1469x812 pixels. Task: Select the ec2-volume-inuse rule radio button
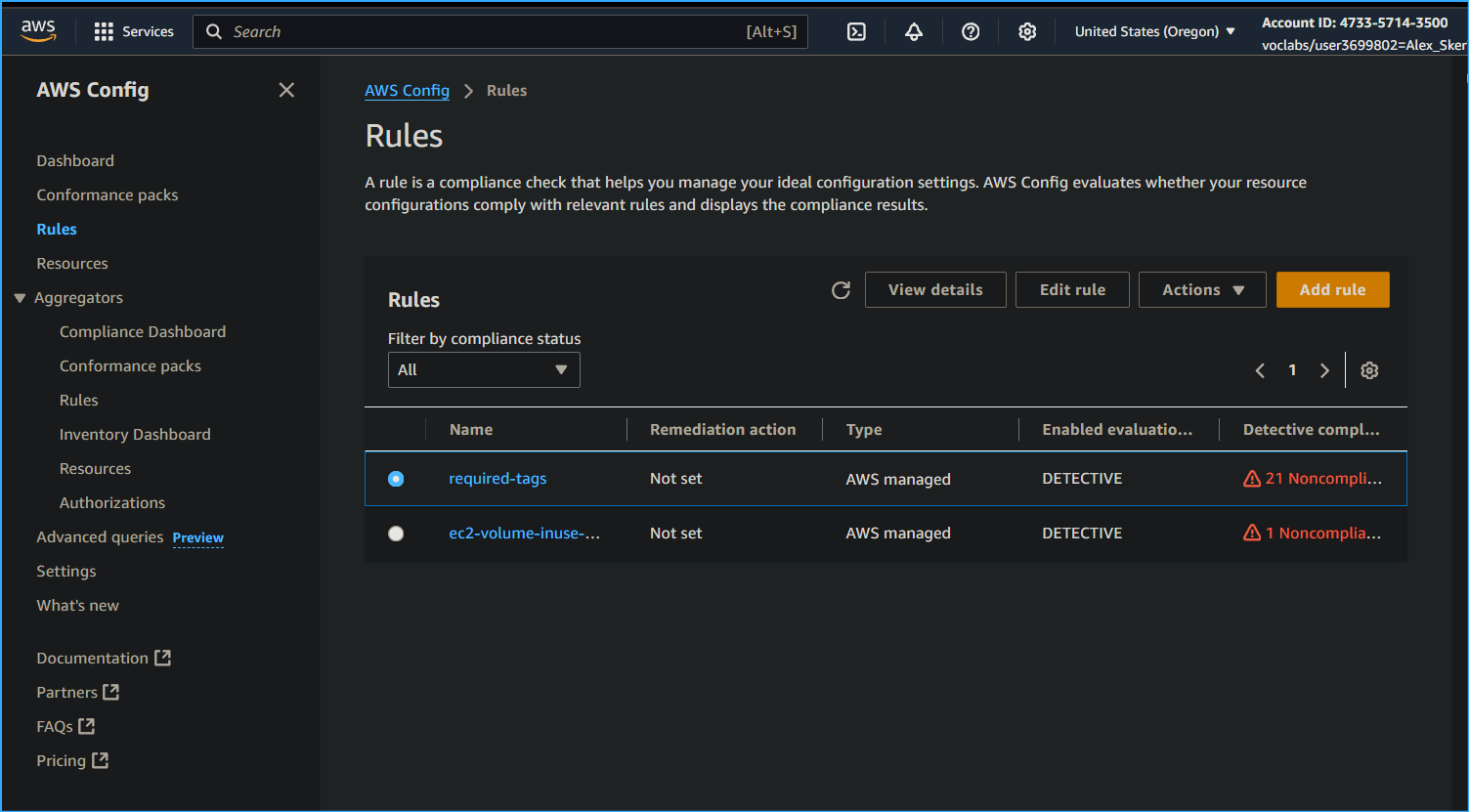(x=395, y=533)
